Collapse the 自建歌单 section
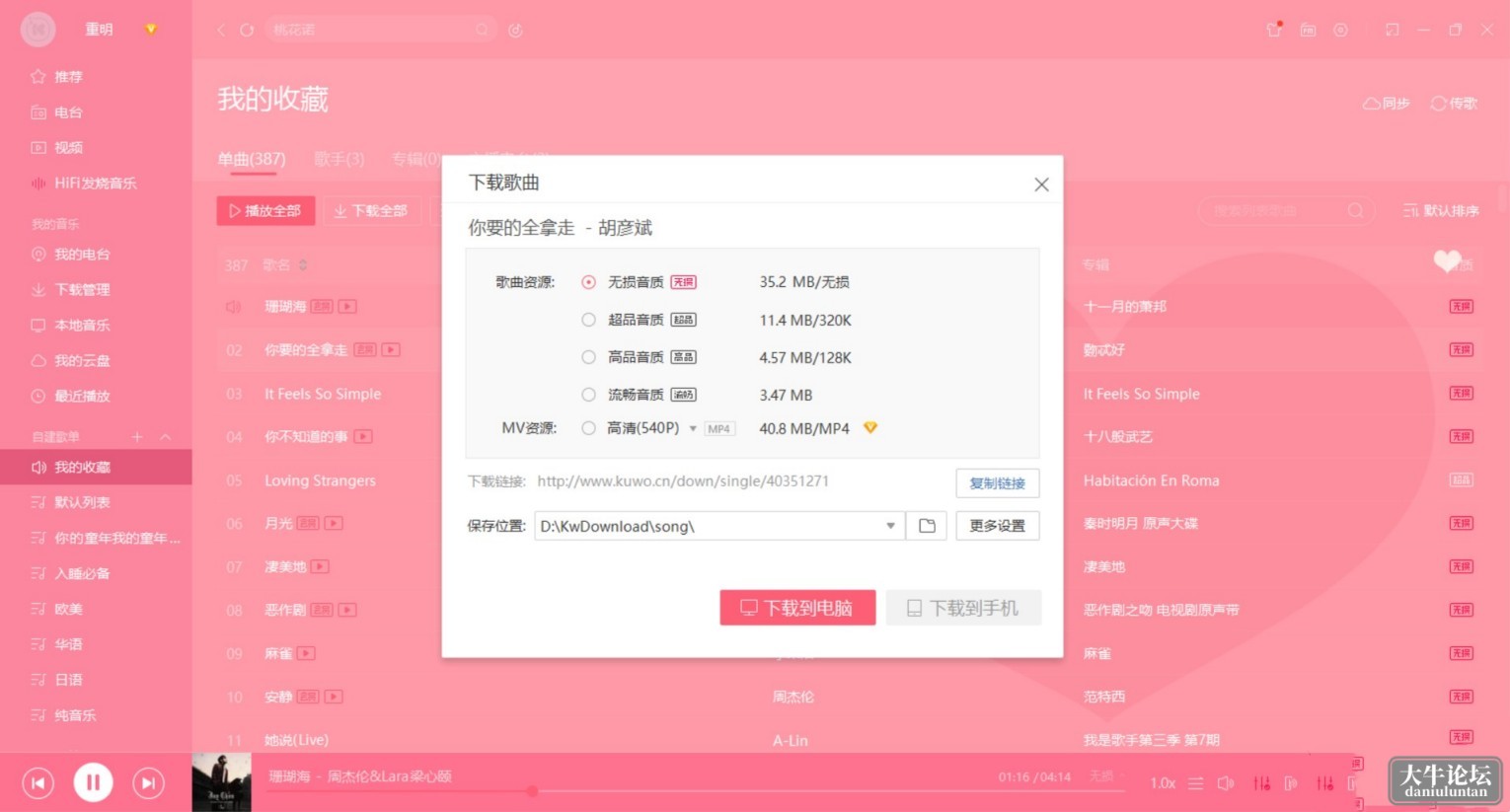The width and height of the screenshot is (1510, 812). (x=165, y=436)
